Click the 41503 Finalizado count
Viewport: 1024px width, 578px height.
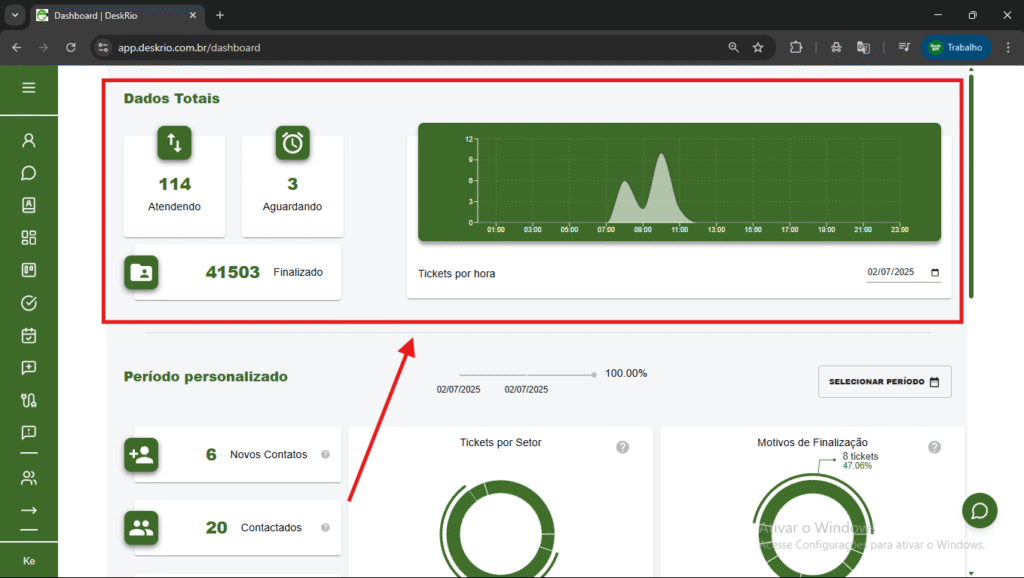(x=232, y=272)
